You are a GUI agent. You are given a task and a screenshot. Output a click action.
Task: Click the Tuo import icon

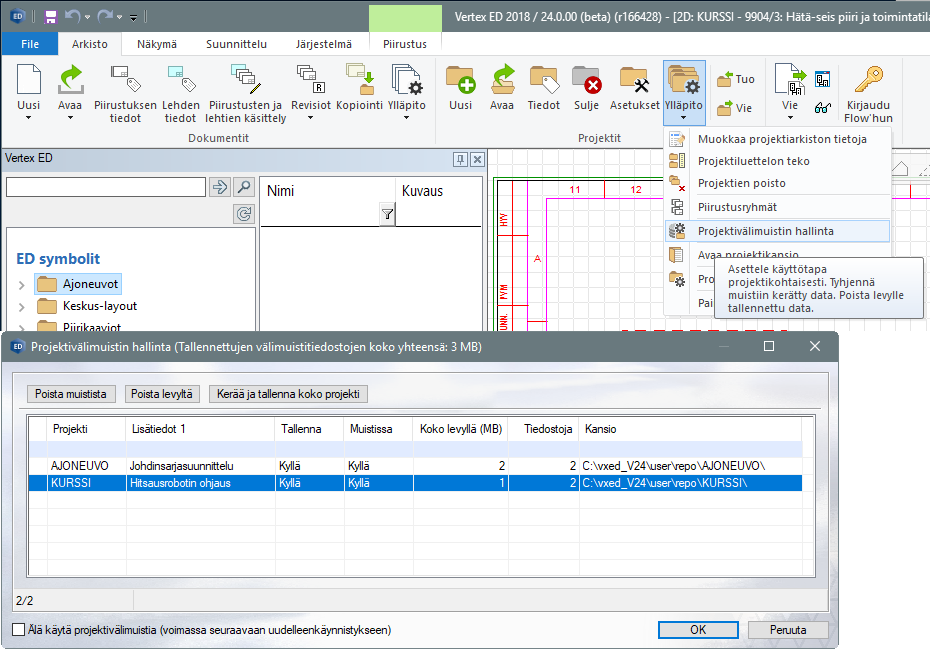point(727,79)
